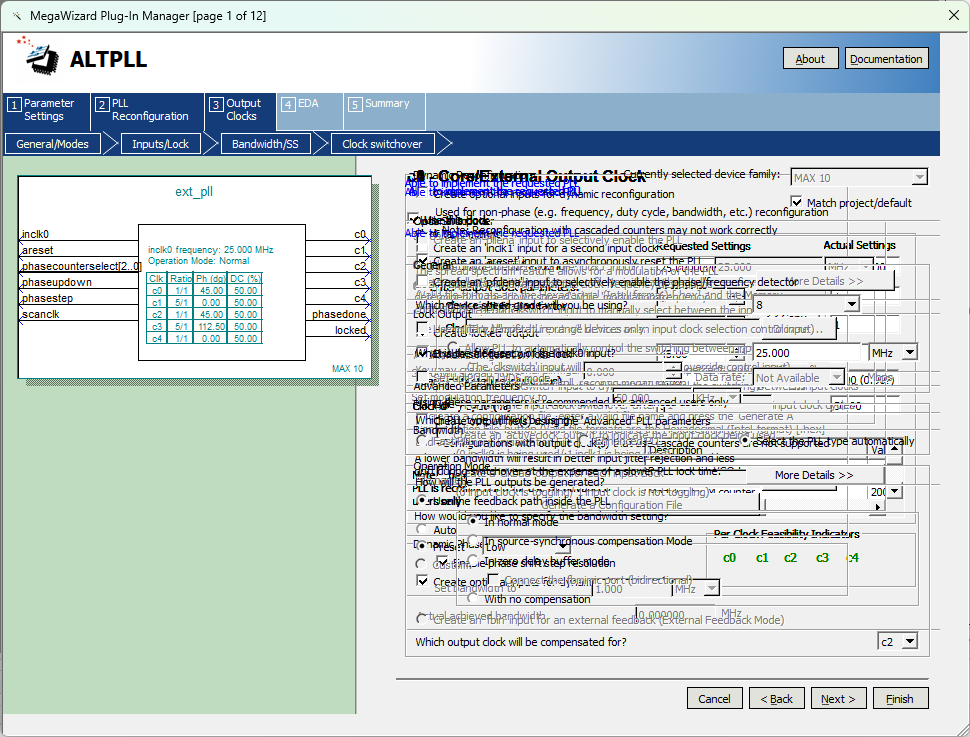970x737 pixels.
Task: Open the About dialog
Action: tap(810, 59)
